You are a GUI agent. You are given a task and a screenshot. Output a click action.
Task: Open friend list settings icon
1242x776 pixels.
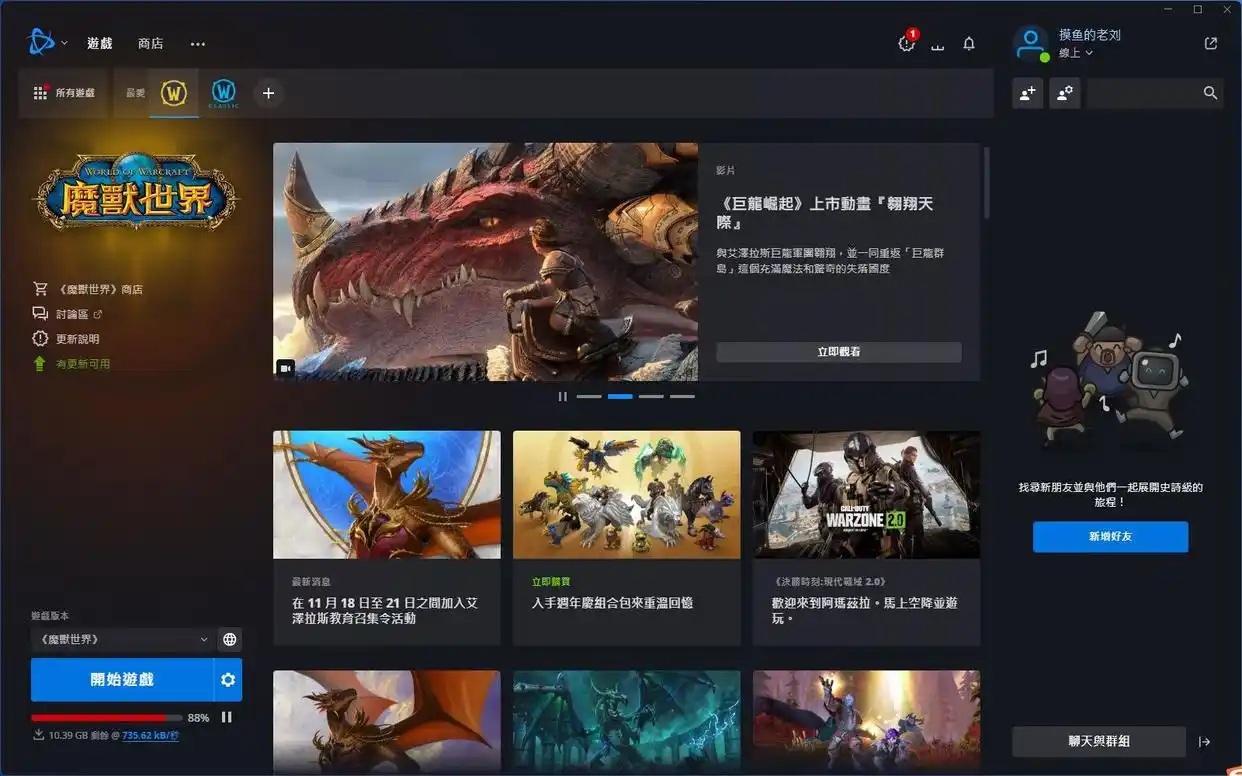point(1065,93)
